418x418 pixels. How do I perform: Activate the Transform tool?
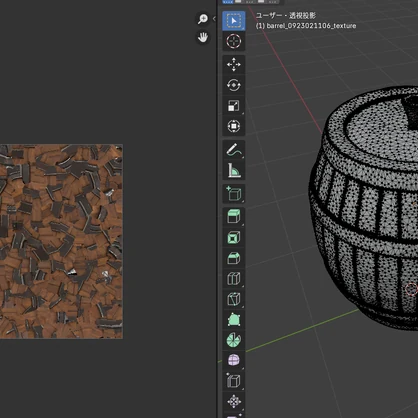coord(234,126)
